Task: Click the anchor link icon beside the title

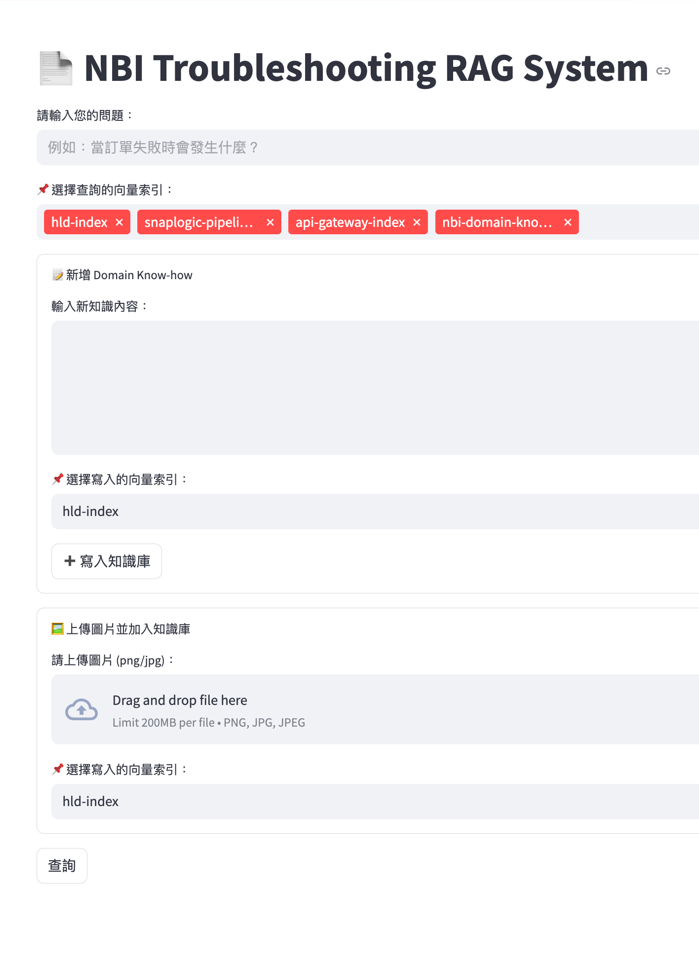Action: point(663,71)
